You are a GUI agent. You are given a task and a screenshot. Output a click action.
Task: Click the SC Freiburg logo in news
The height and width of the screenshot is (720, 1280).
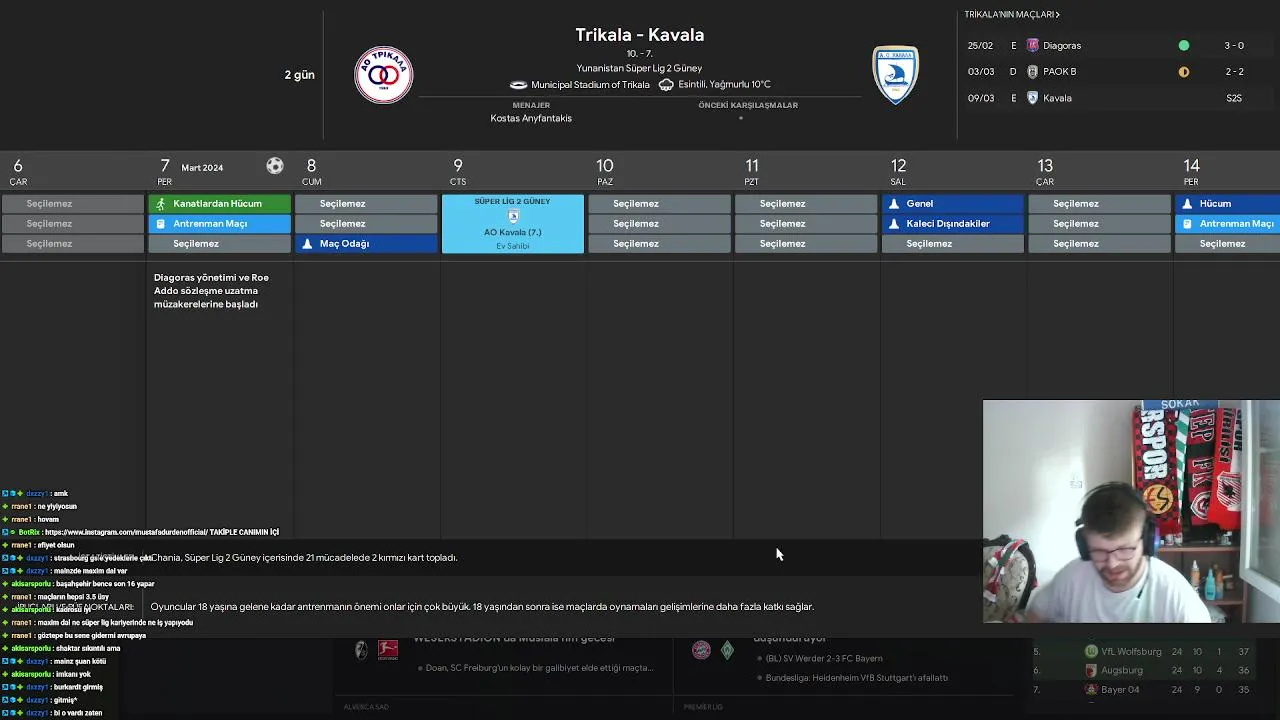[361, 651]
